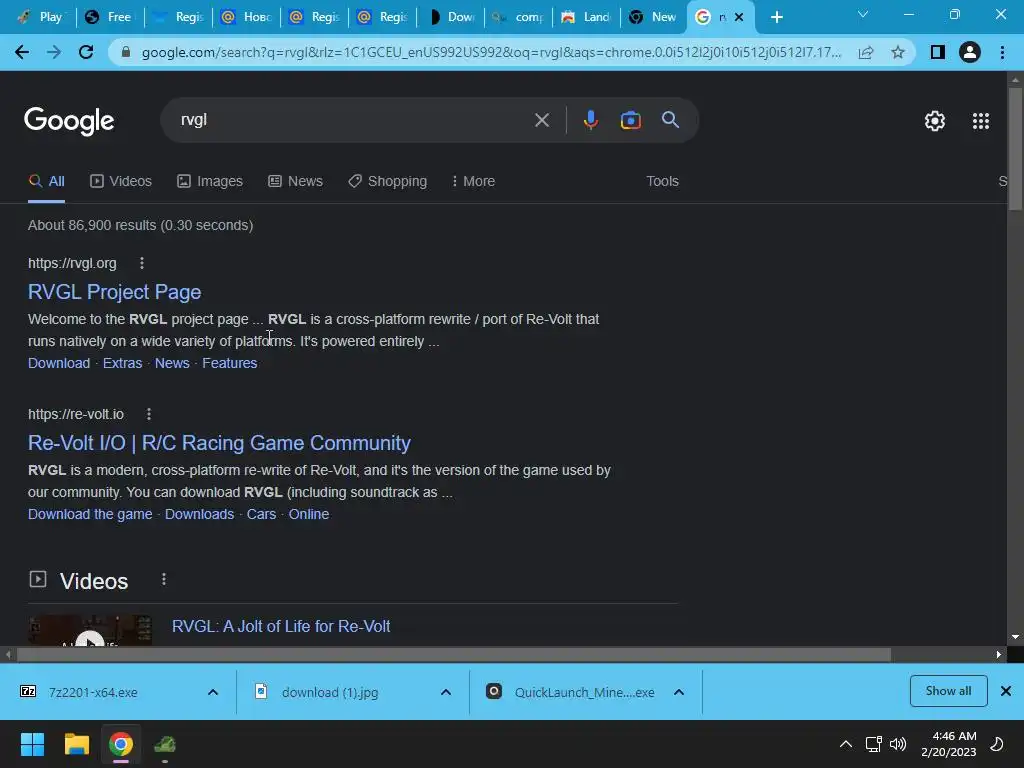Open the volume tray icon

(x=898, y=744)
